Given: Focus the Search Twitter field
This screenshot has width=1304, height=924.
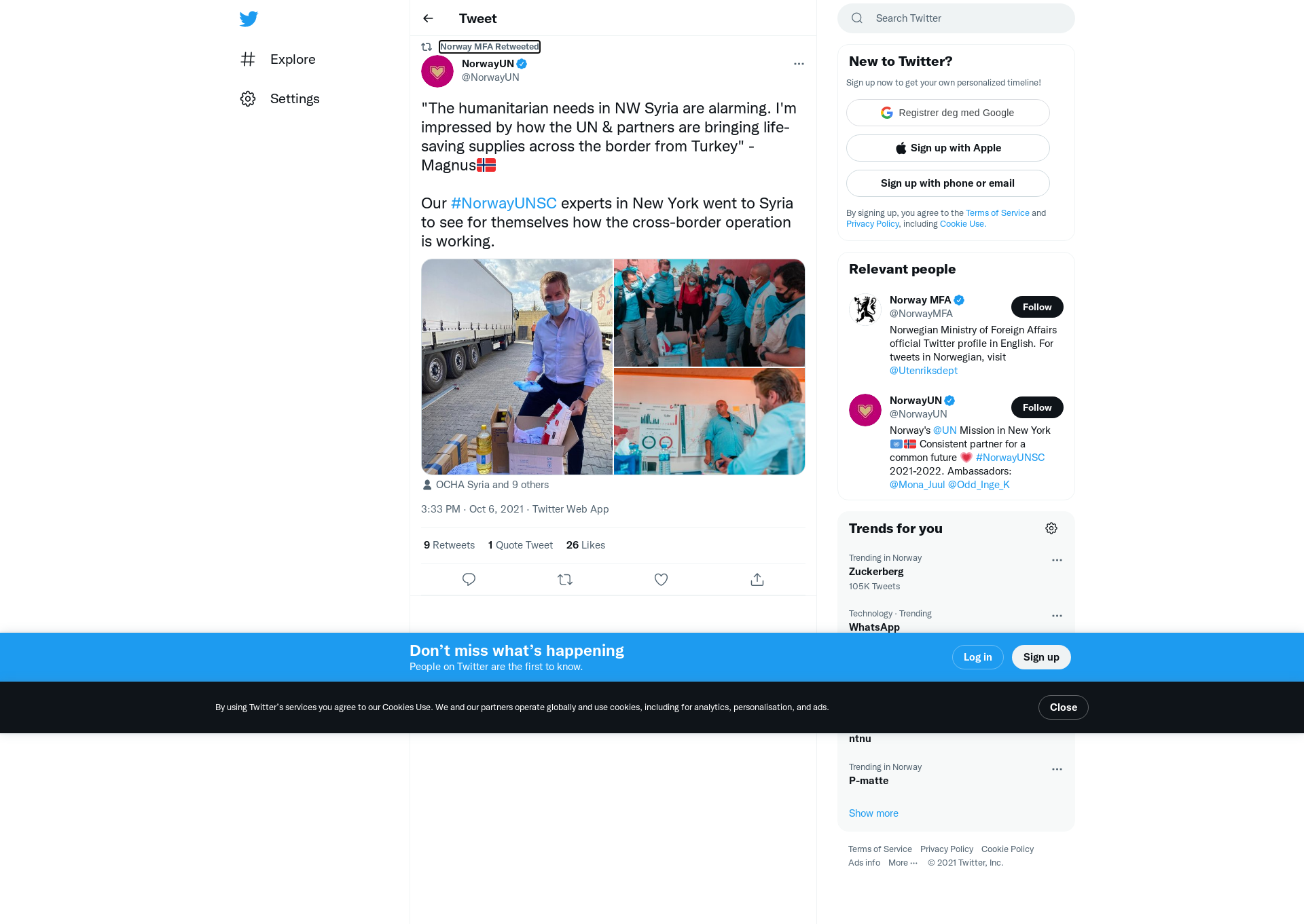Looking at the screenshot, I should 956,18.
